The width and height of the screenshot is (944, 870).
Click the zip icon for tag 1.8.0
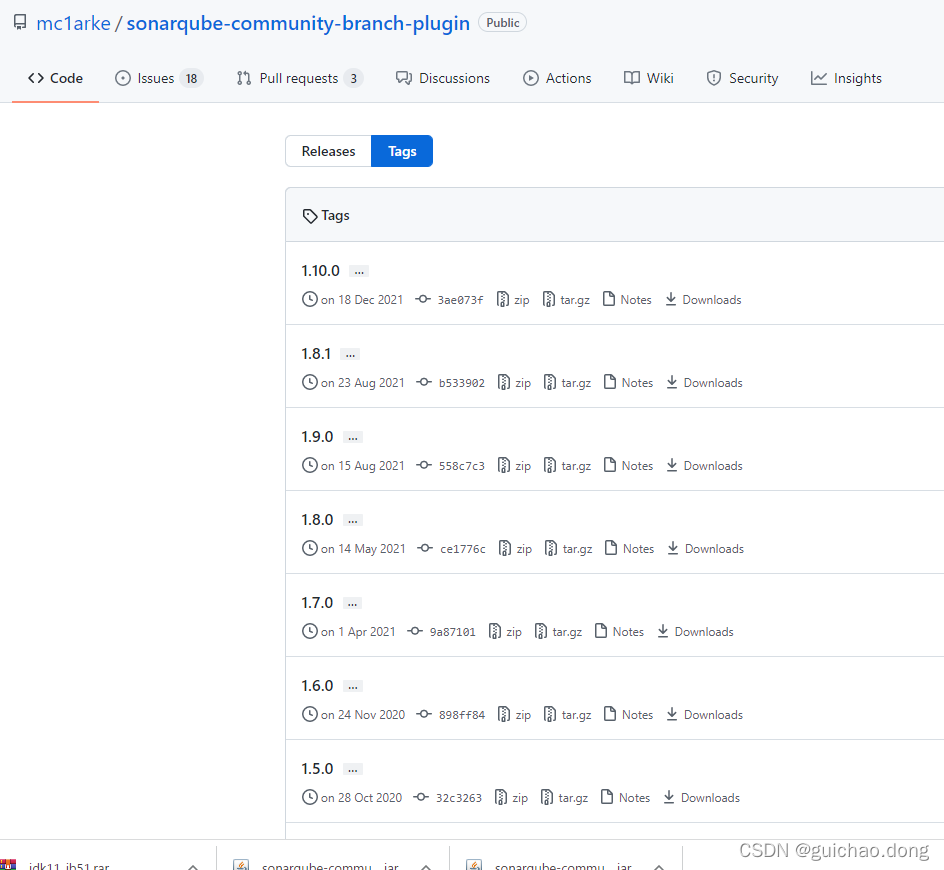[x=505, y=548]
